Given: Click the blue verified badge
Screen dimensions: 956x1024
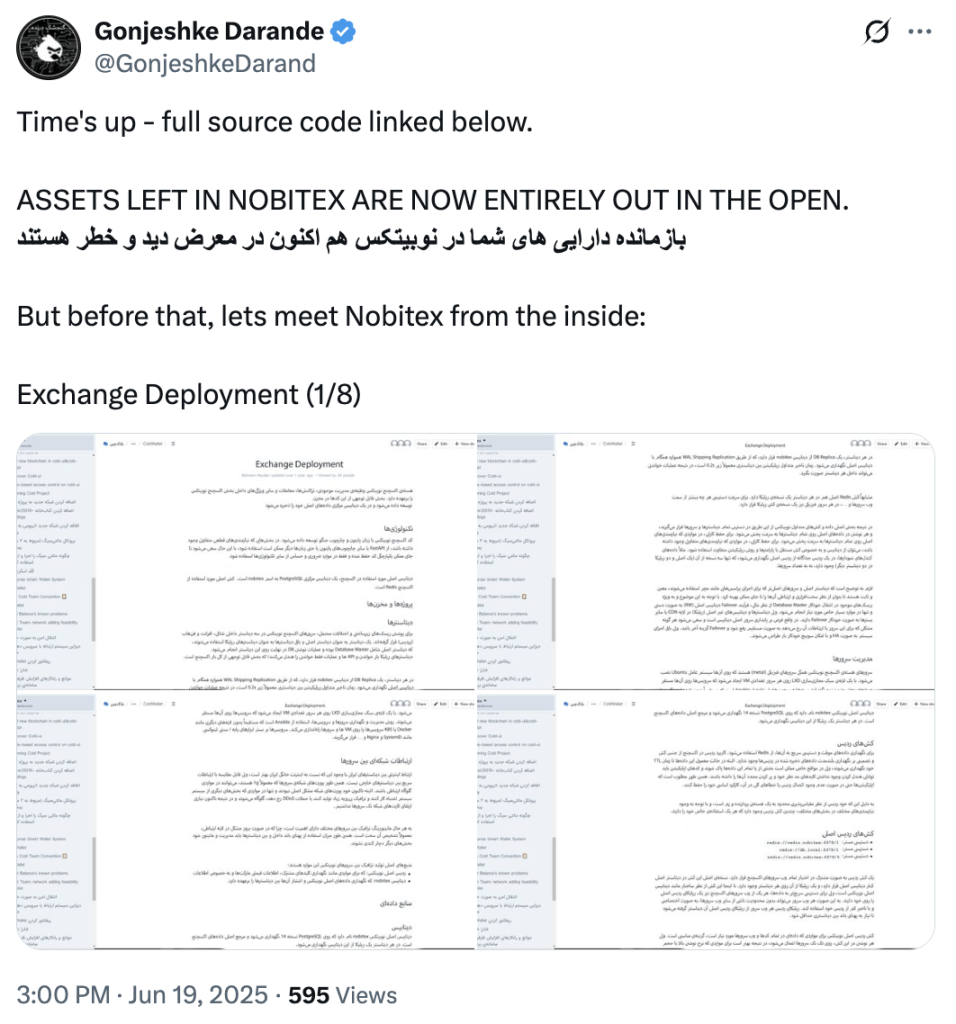Looking at the screenshot, I should point(343,31).
